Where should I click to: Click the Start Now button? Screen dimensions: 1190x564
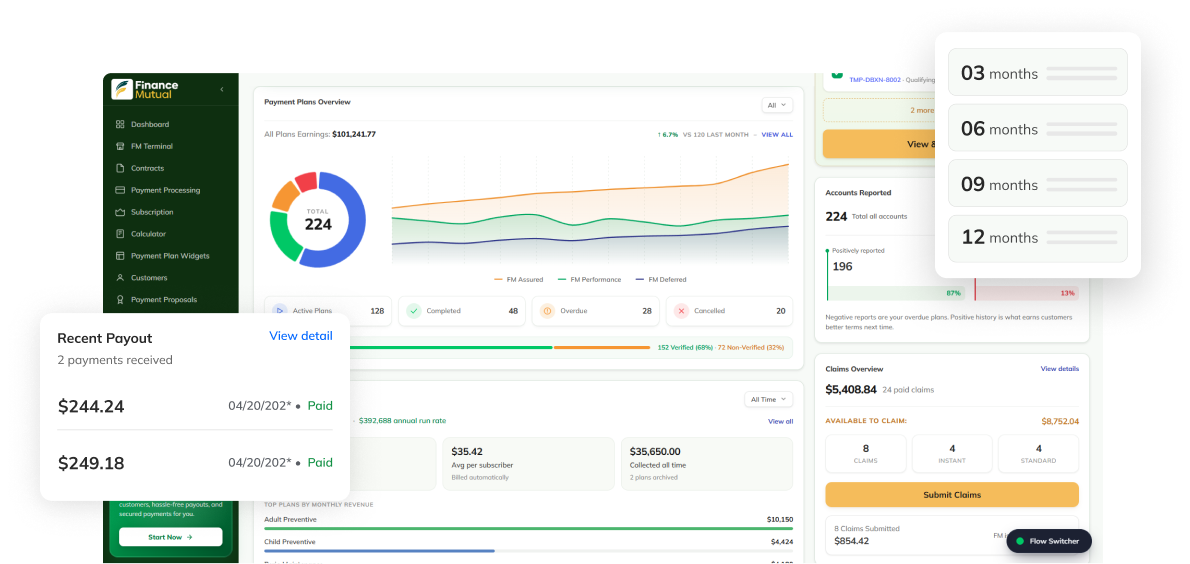click(x=171, y=537)
